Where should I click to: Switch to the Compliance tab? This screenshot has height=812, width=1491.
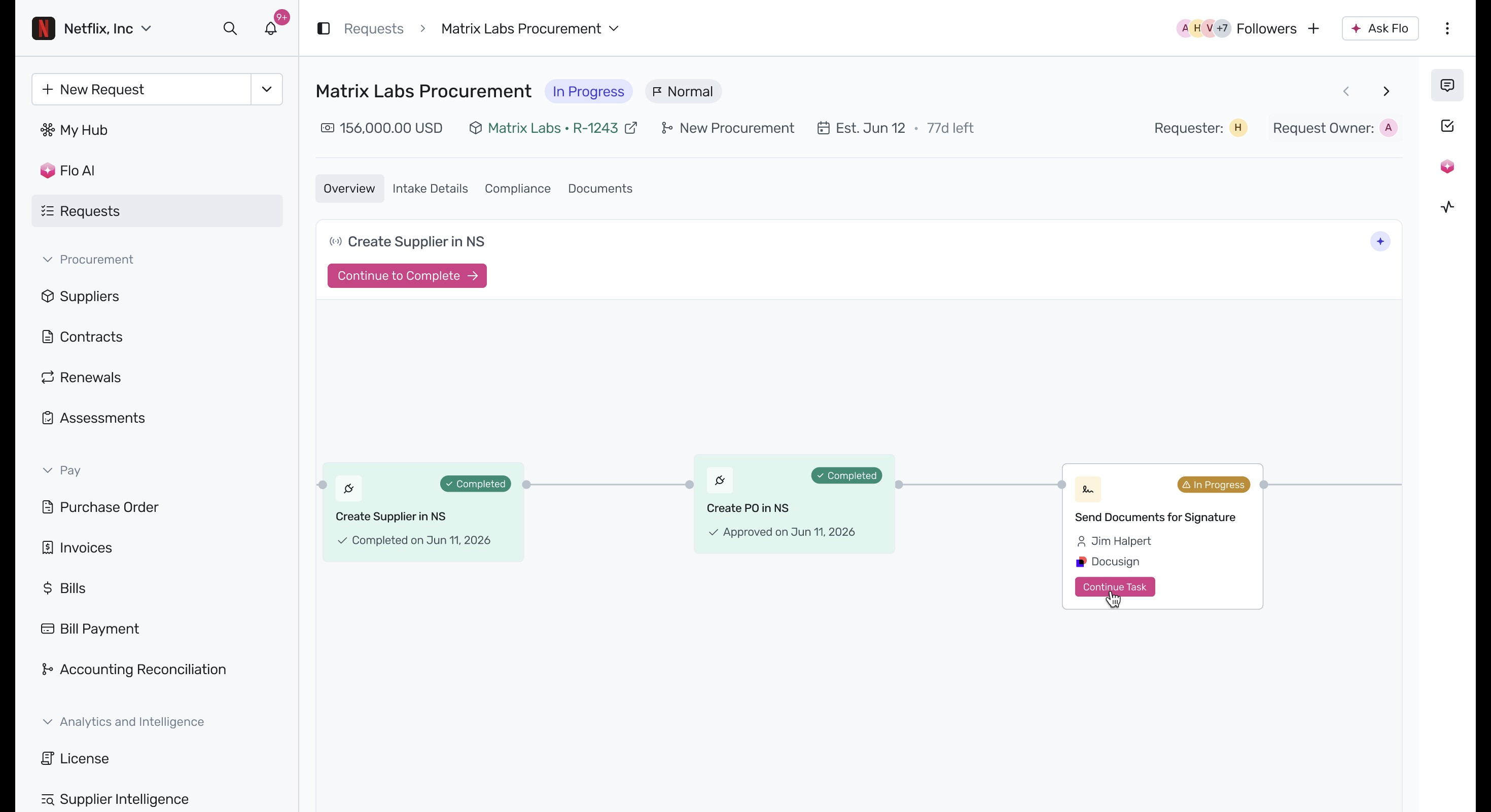pyautogui.click(x=517, y=189)
